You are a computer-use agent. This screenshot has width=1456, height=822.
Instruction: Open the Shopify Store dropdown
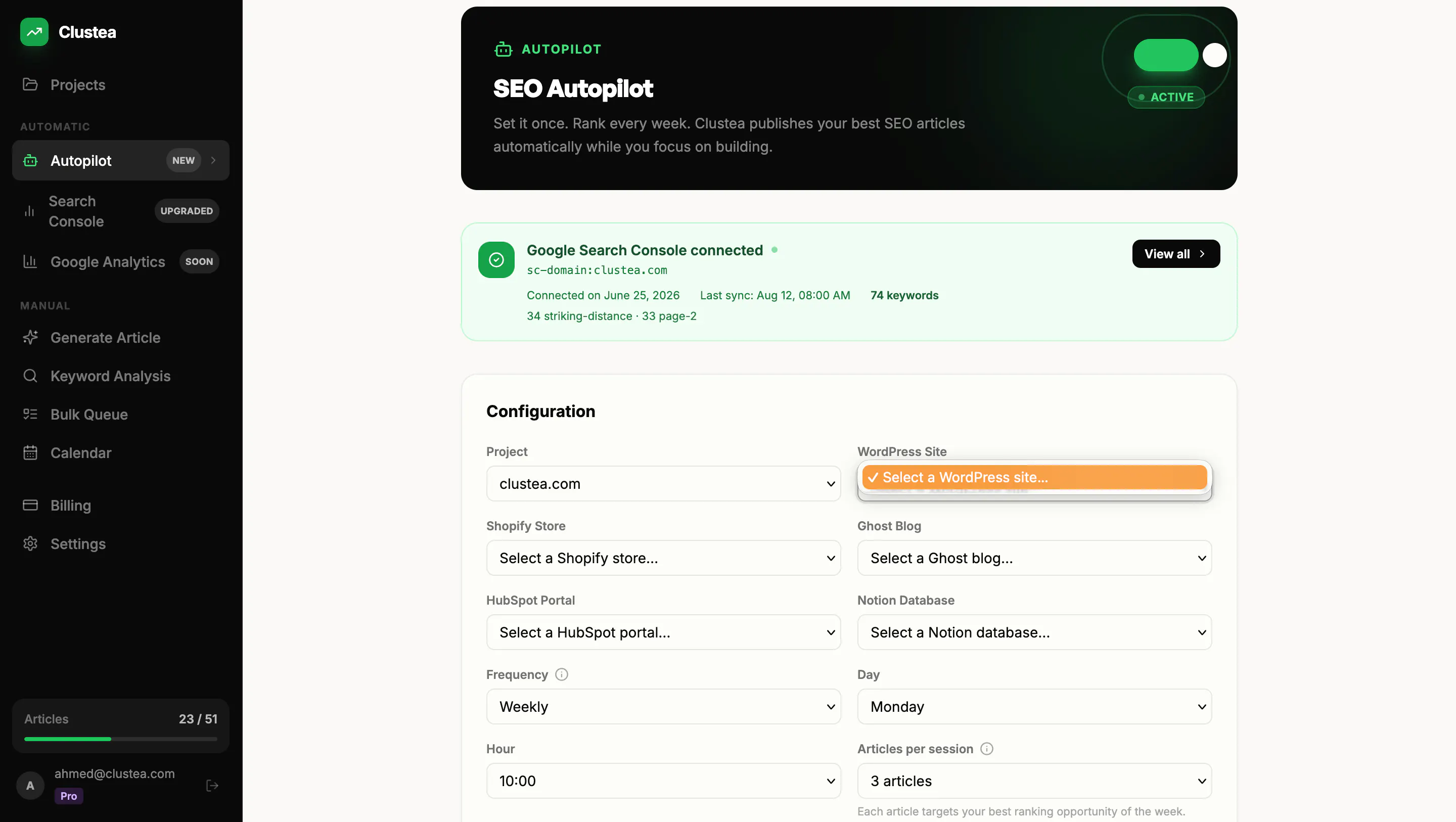664,558
